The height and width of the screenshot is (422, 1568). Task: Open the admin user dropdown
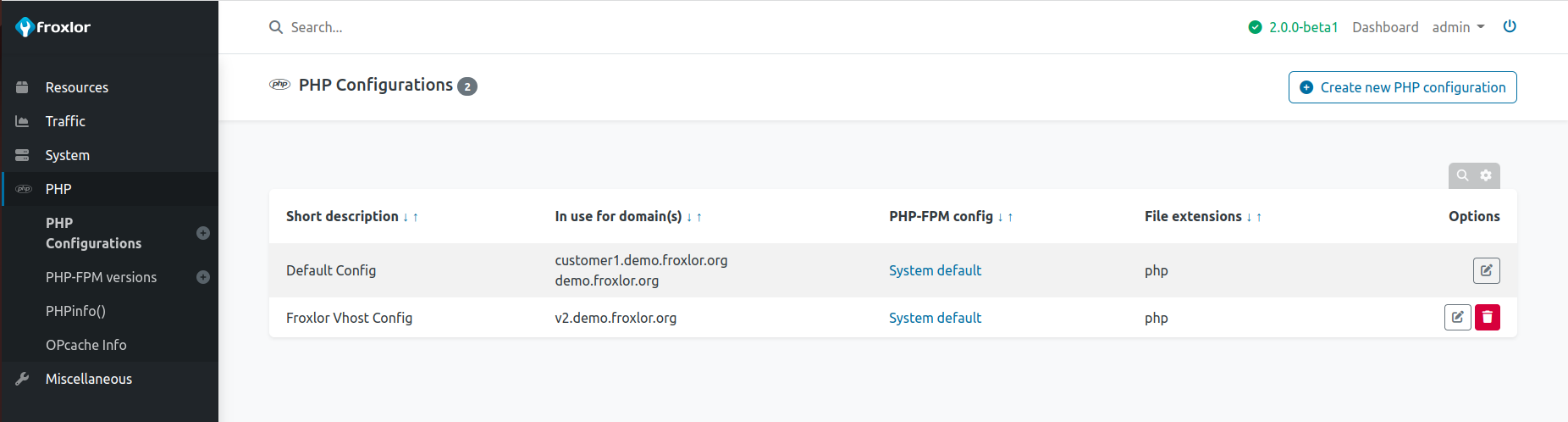[x=1458, y=27]
